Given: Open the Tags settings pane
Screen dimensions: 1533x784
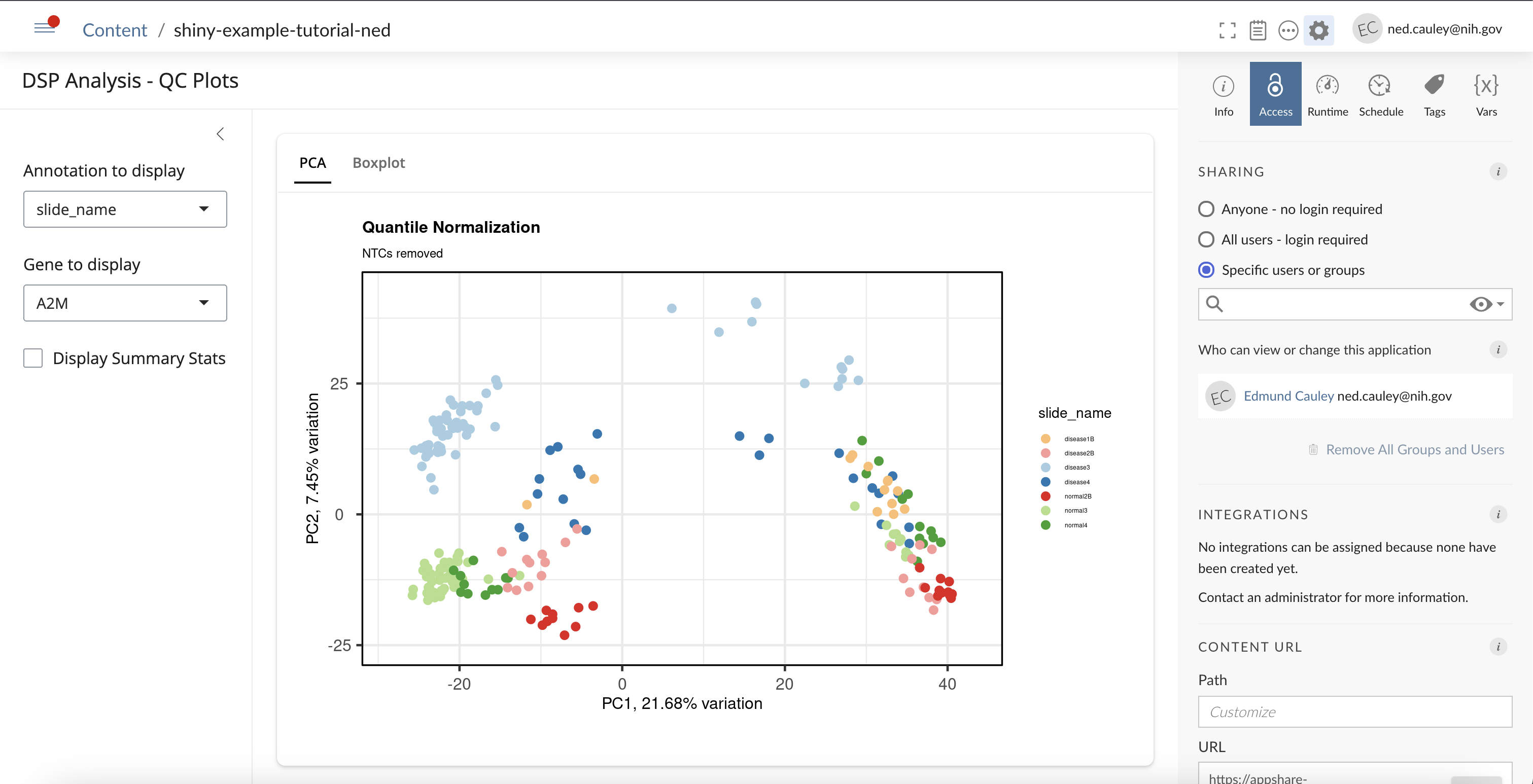Looking at the screenshot, I should (x=1434, y=94).
